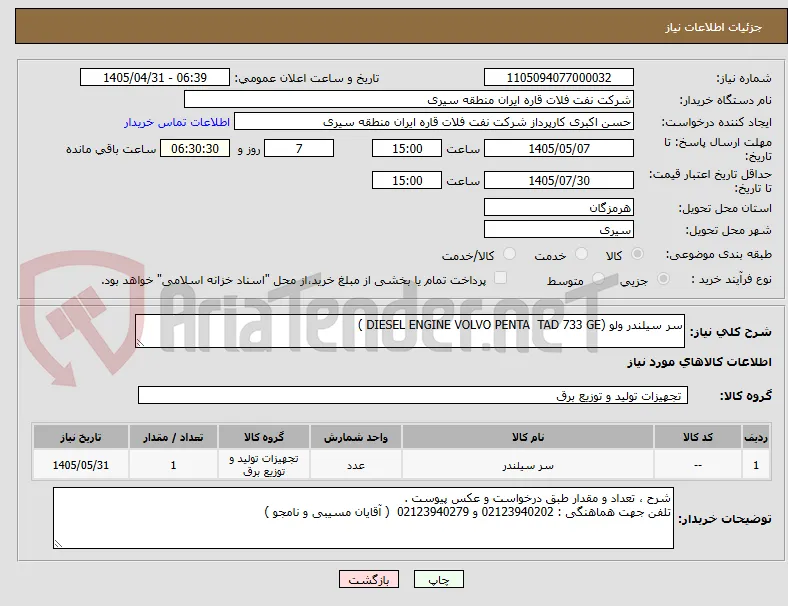Click the buyer notes textarea
This screenshot has height=606, width=788.
(363, 518)
